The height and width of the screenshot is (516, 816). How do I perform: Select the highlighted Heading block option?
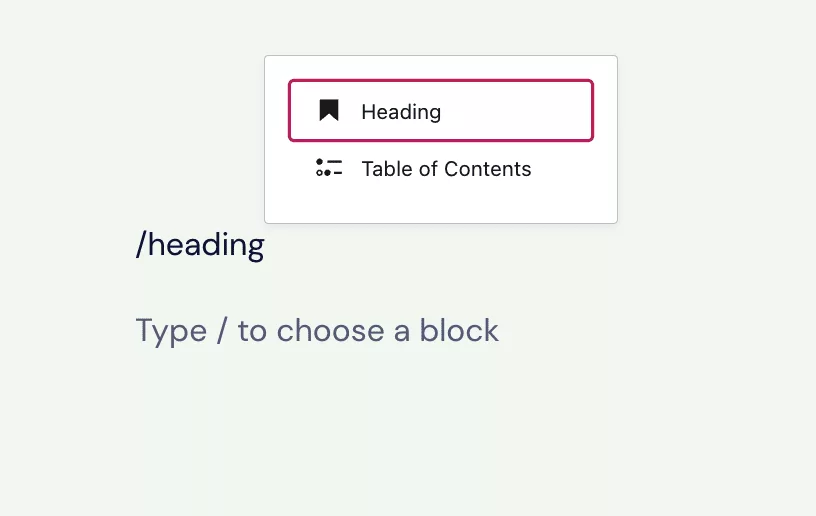coord(441,110)
